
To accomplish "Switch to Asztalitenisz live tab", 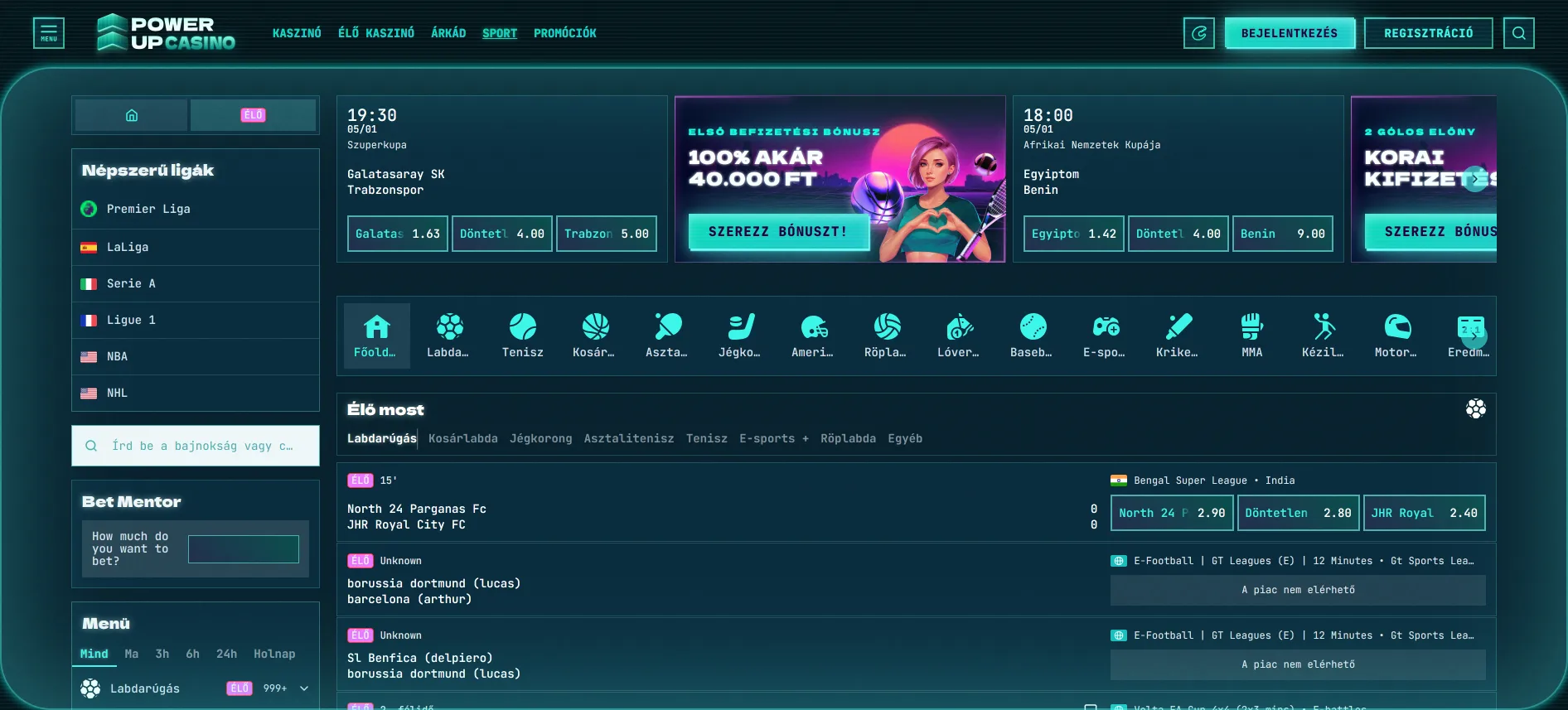I will click(629, 438).
